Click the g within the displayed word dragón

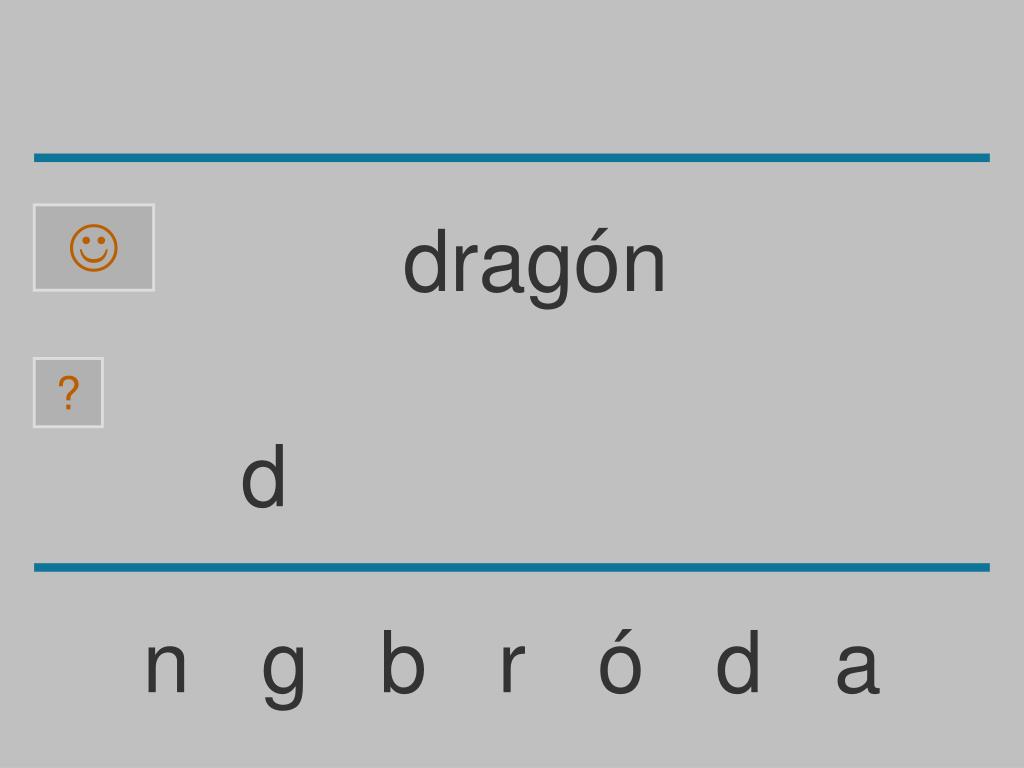546,272
